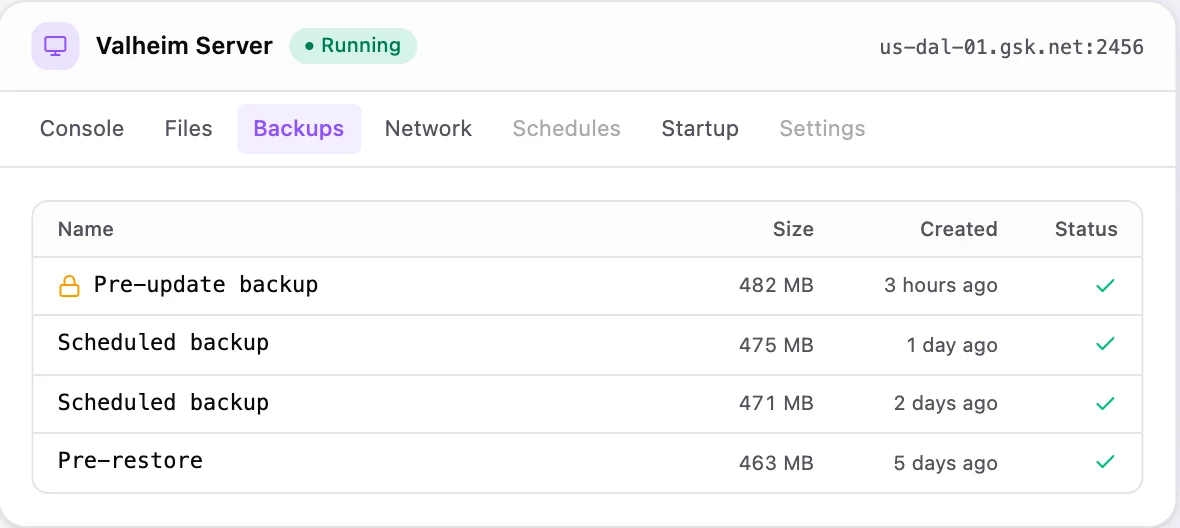Switch to the Startup tab
Screen dimensions: 1180x528
tap(700, 129)
